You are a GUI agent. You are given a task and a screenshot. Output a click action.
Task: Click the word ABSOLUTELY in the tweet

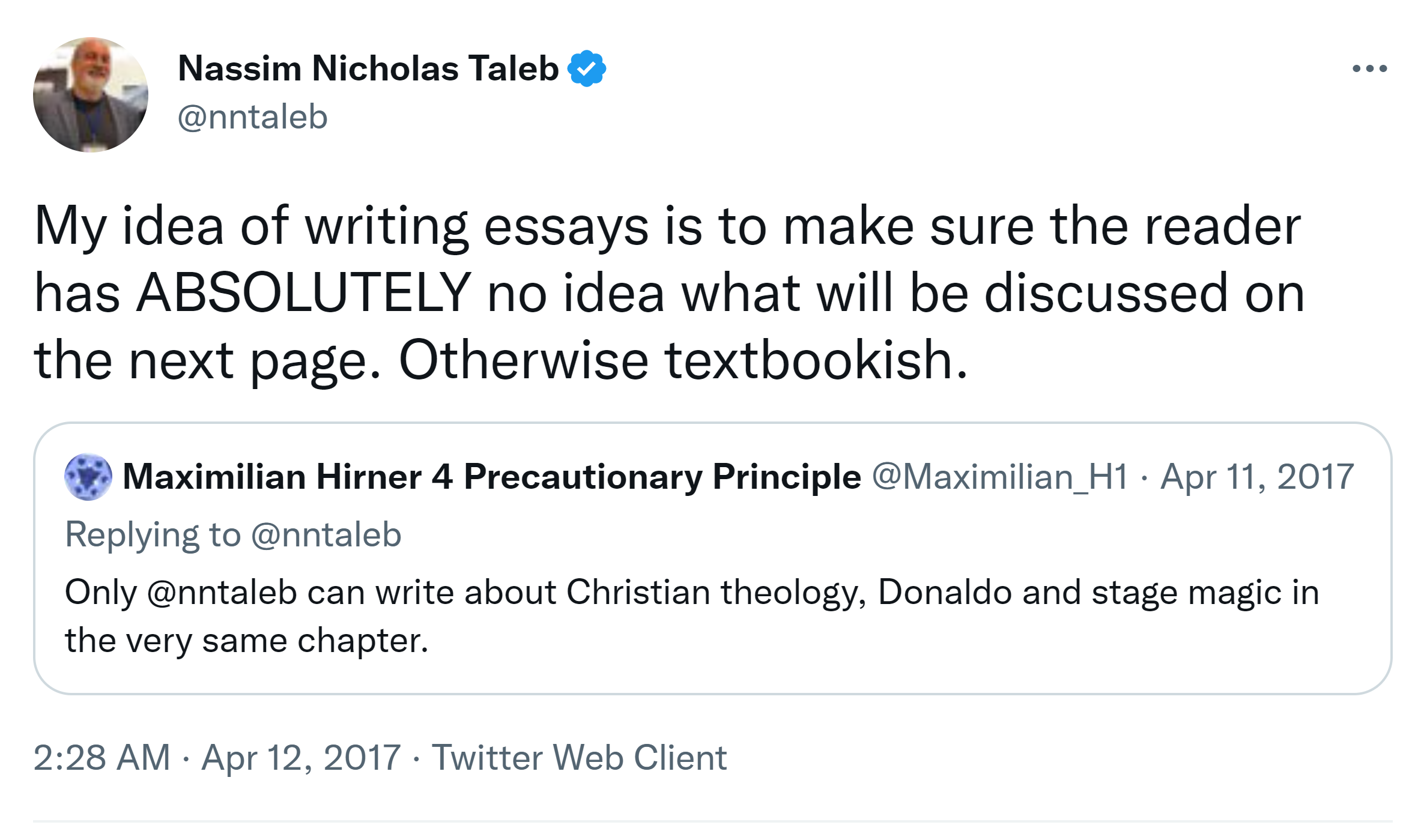click(x=303, y=294)
